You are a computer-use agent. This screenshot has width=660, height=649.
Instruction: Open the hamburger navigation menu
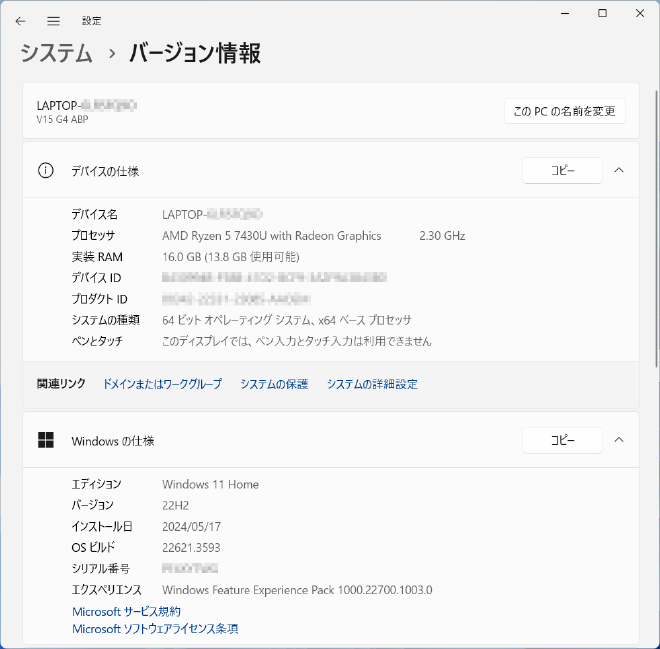coord(53,21)
